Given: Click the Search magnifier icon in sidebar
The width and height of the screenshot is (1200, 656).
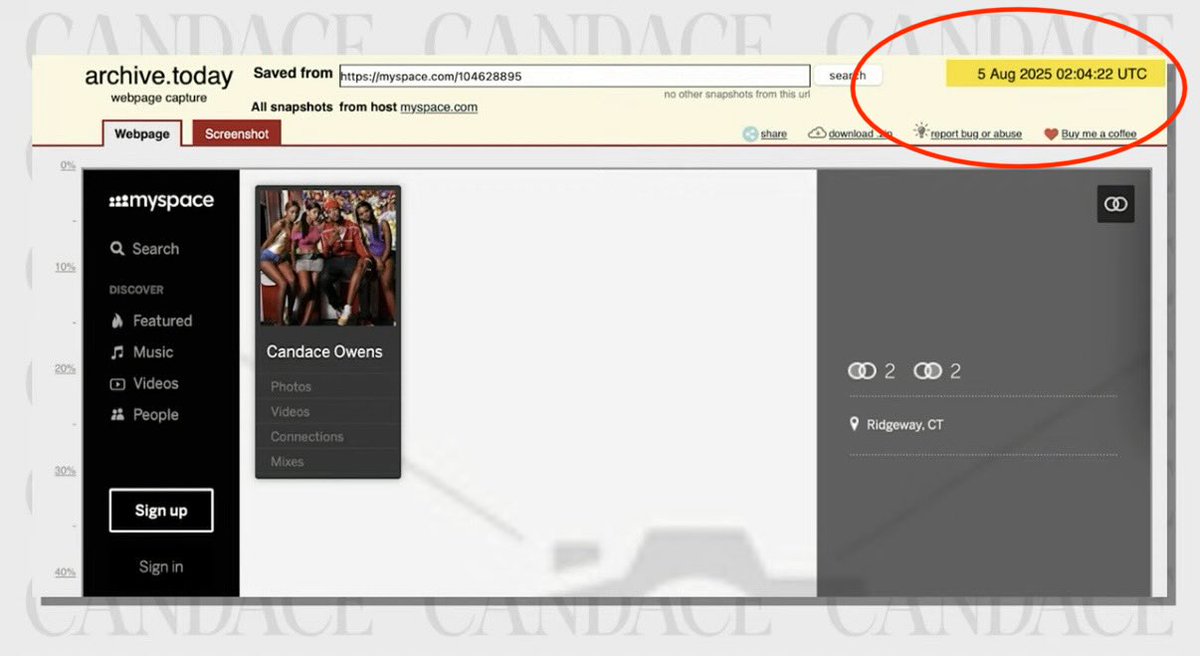Looking at the screenshot, I should [117, 249].
